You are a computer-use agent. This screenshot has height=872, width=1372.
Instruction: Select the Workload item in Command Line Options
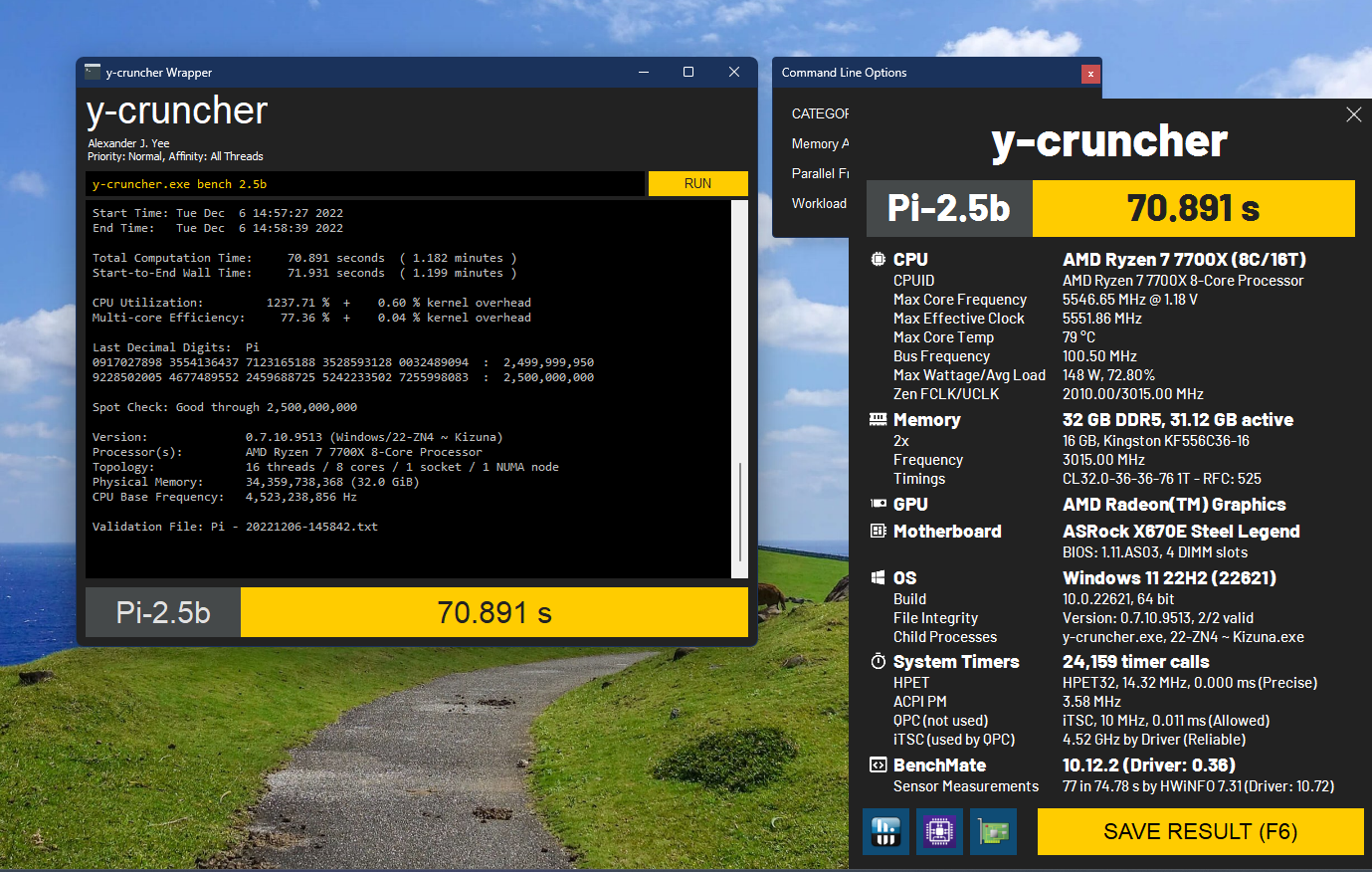pos(819,203)
